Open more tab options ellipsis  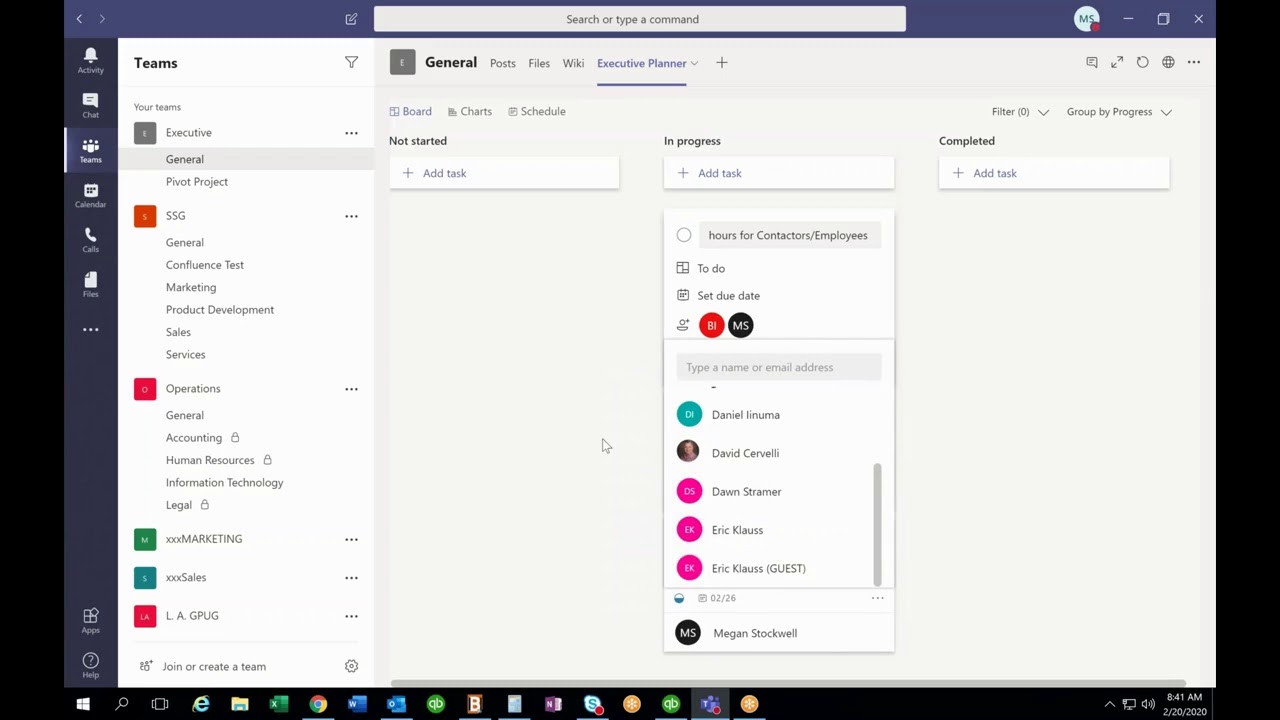tap(1194, 62)
